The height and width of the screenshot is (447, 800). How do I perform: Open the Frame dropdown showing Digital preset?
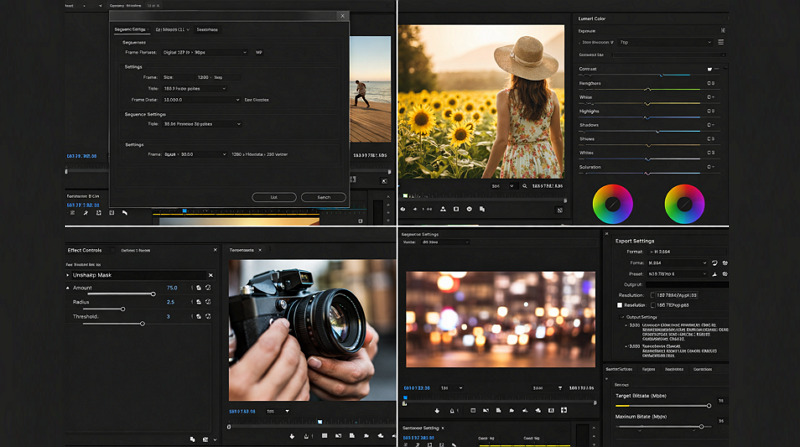[x=205, y=53]
